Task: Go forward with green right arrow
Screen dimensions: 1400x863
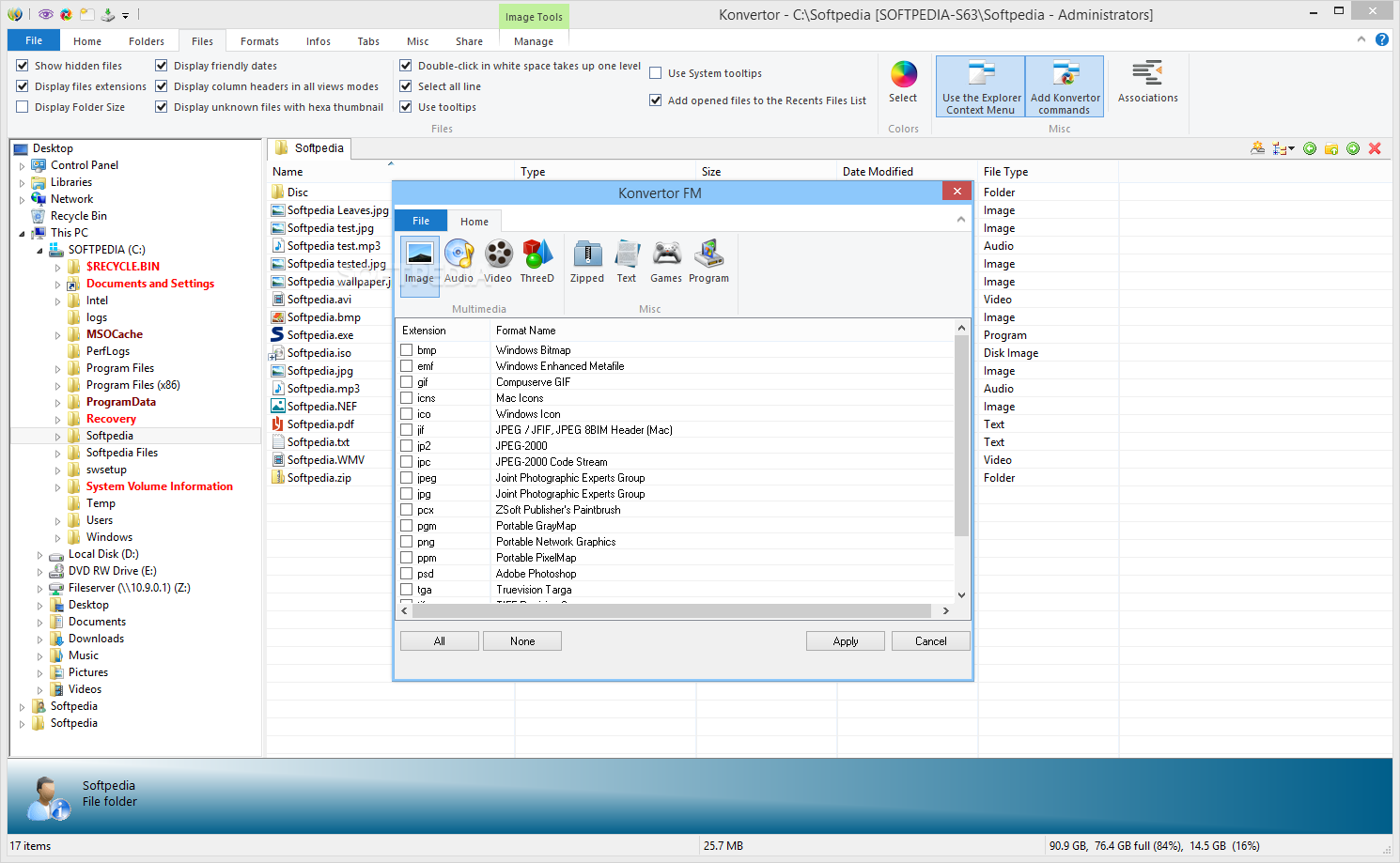Action: pos(1353,148)
